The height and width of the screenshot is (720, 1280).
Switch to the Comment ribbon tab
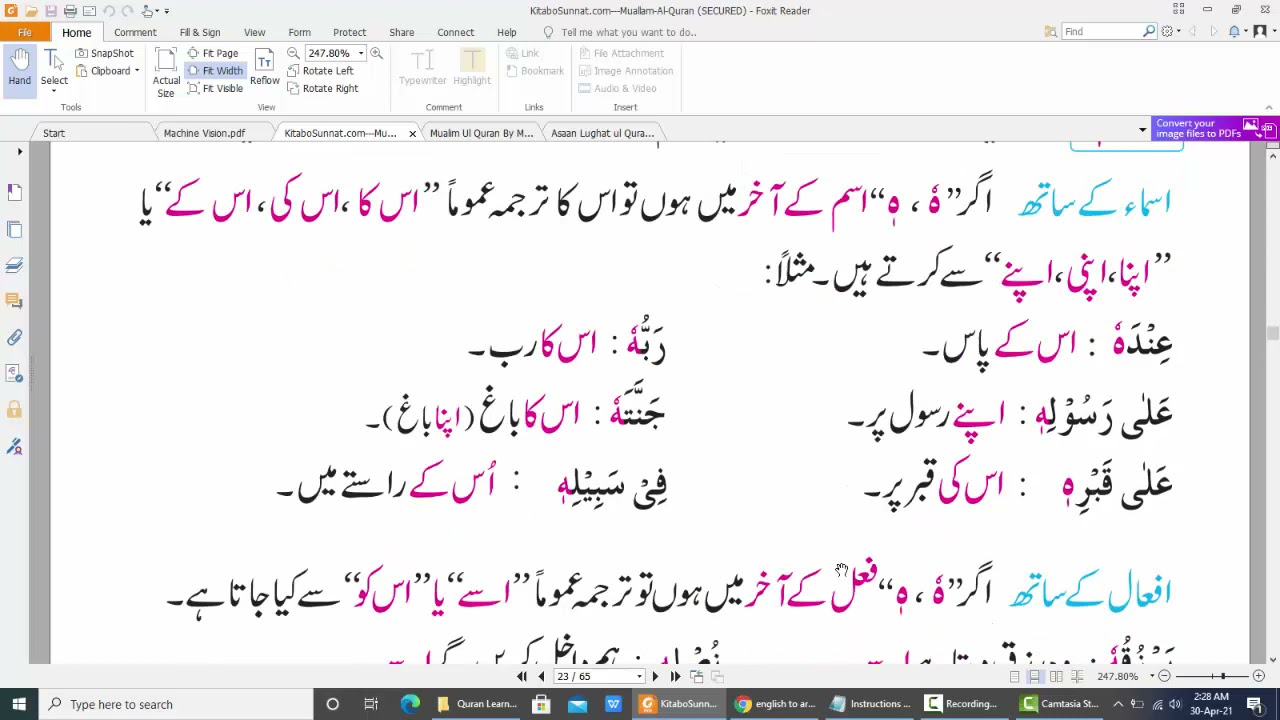point(135,32)
